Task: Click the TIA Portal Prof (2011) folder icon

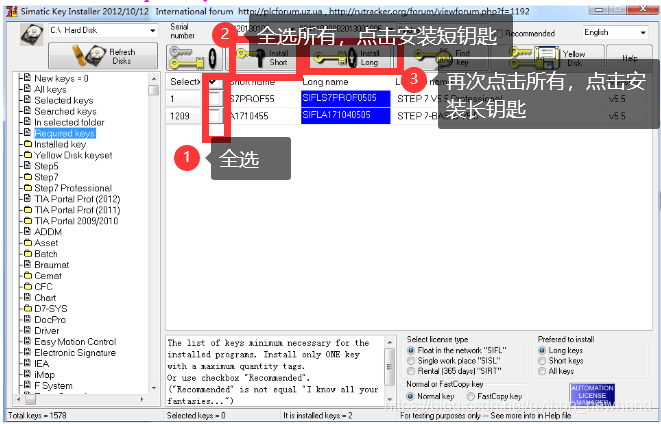Action: point(28,209)
